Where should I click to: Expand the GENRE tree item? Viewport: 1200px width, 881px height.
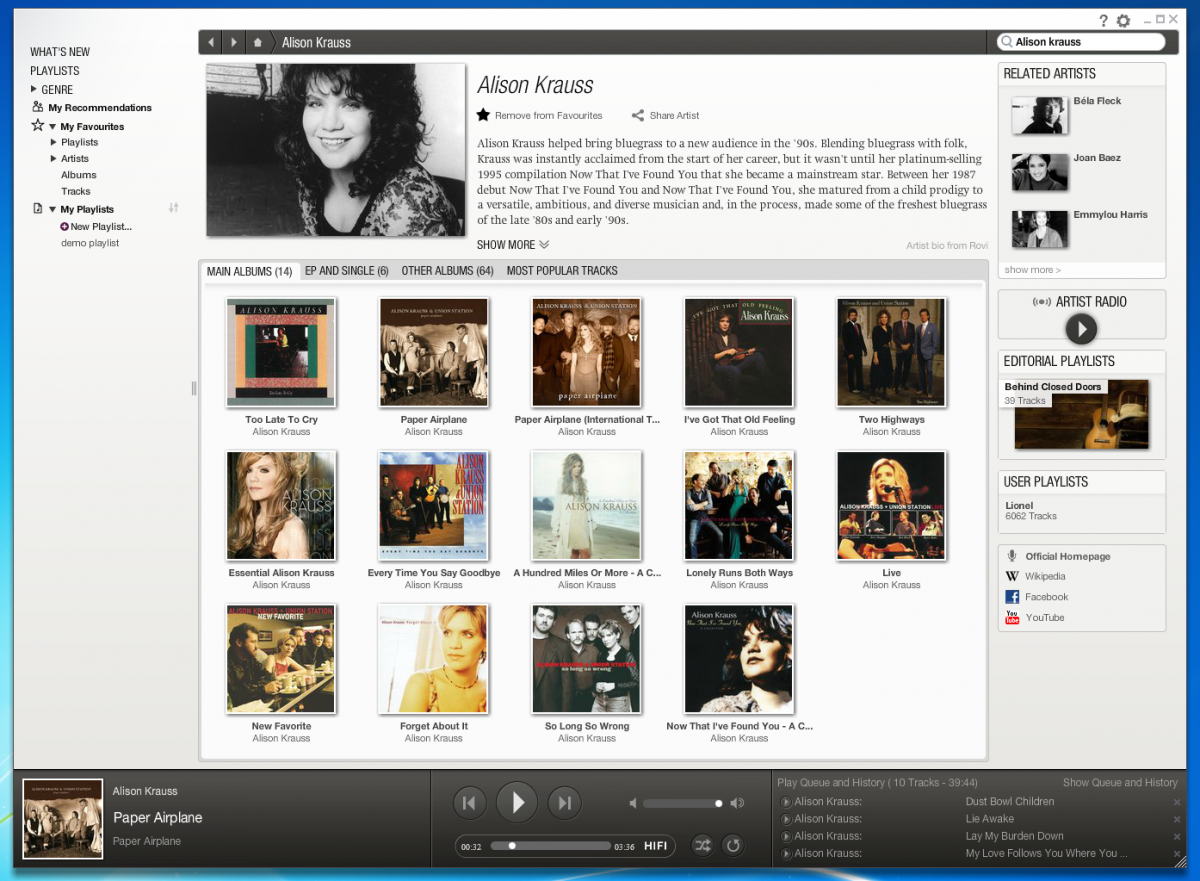click(34, 89)
